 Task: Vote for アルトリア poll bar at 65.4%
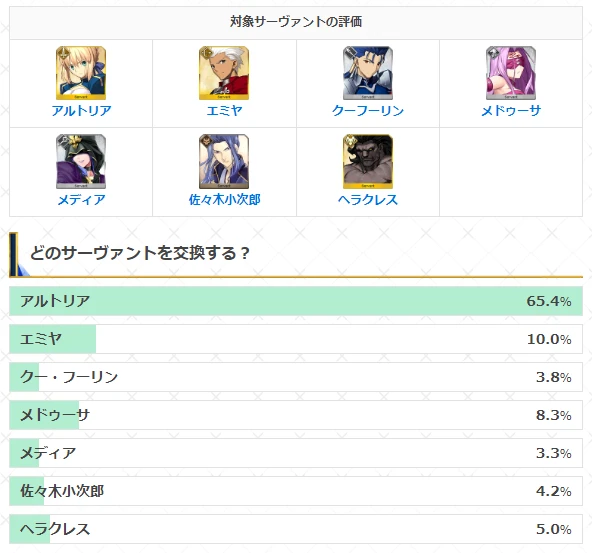pyautogui.click(x=296, y=301)
